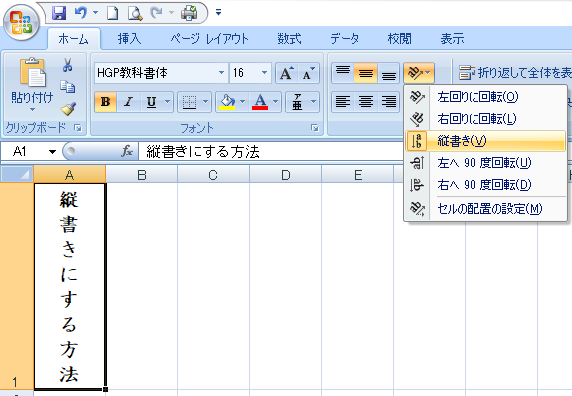The image size is (572, 396).
Task: Expand underline style options arrow
Action: [x=167, y=102]
